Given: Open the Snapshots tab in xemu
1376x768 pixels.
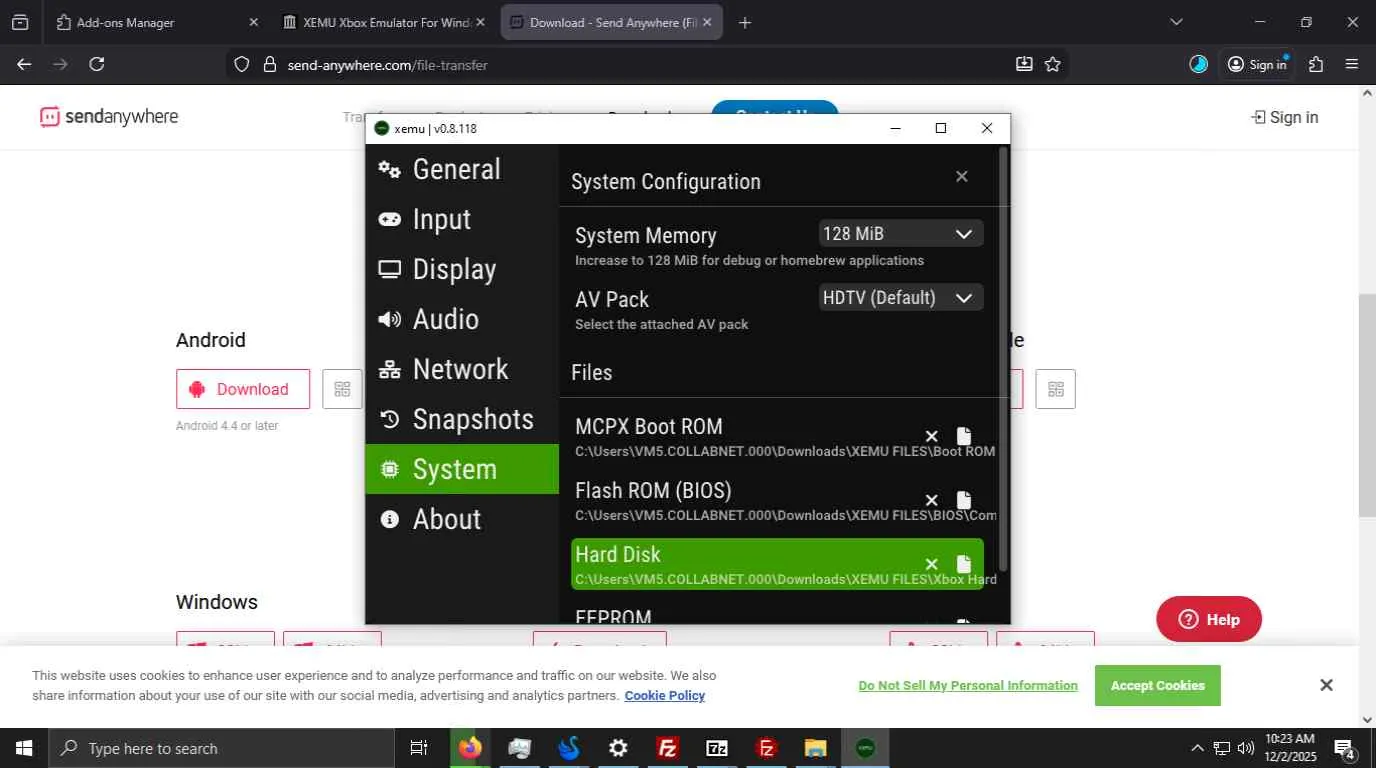Looking at the screenshot, I should 462,419.
